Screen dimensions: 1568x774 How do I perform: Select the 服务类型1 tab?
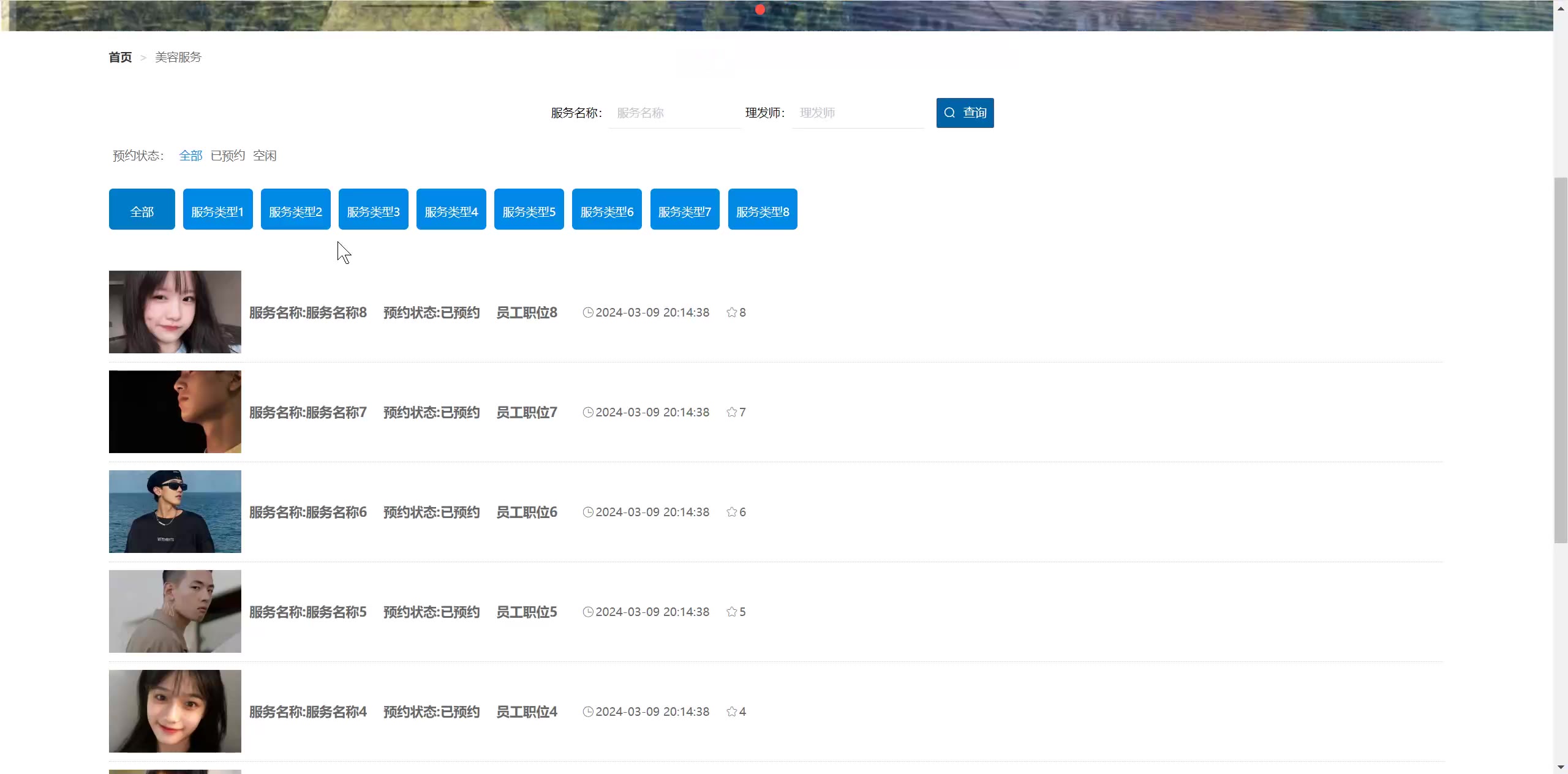click(x=217, y=209)
